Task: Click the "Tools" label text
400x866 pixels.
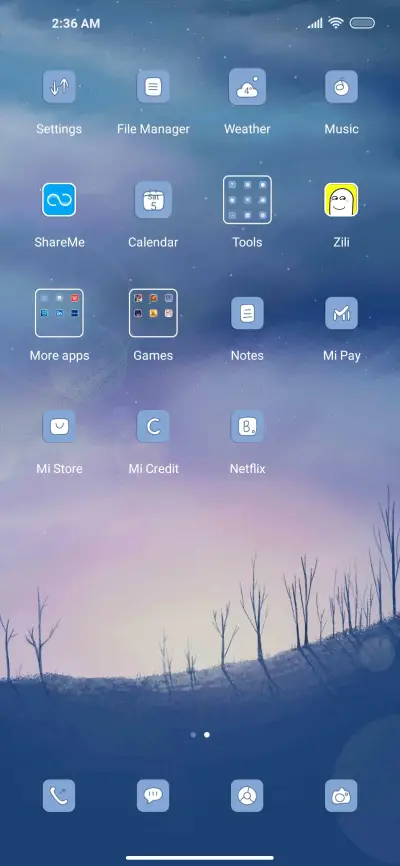Action: click(248, 242)
